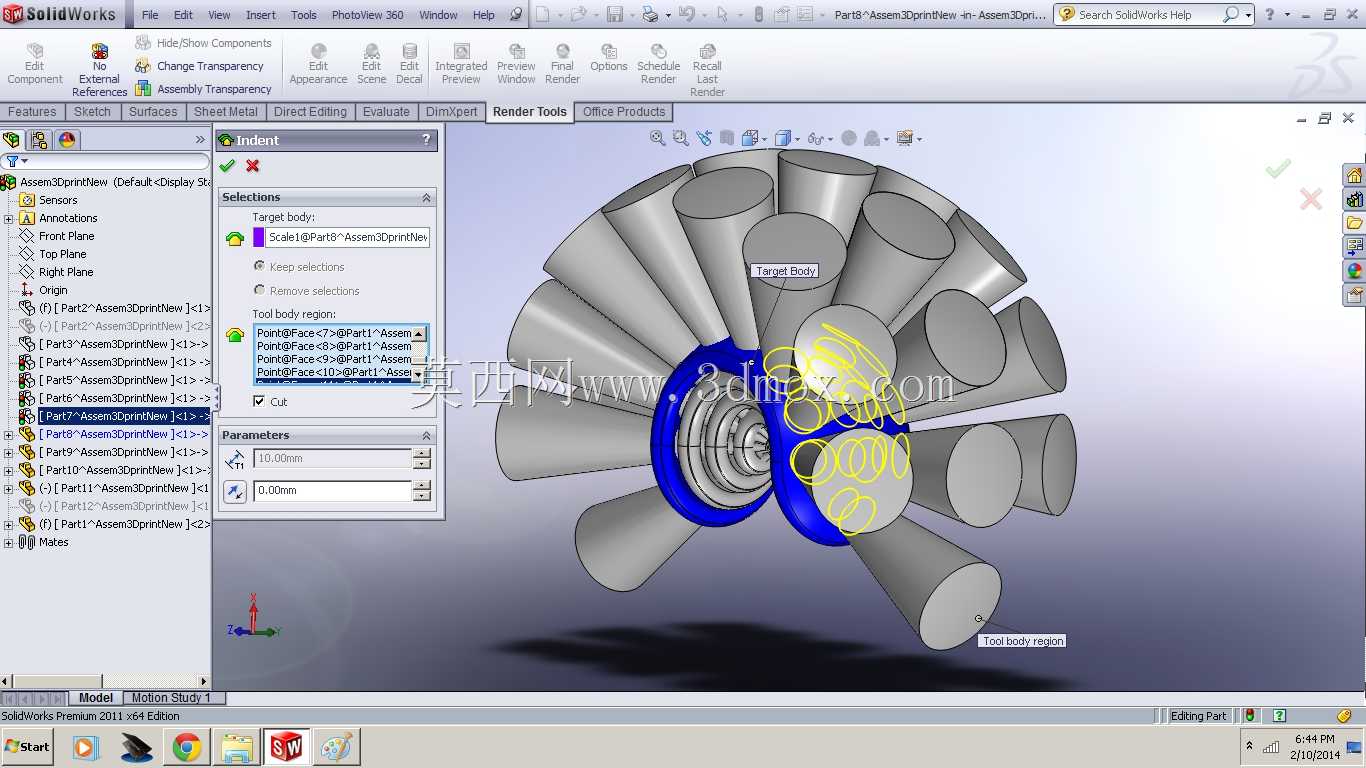
Task: Select the Remove selections radio button
Action: click(x=259, y=290)
